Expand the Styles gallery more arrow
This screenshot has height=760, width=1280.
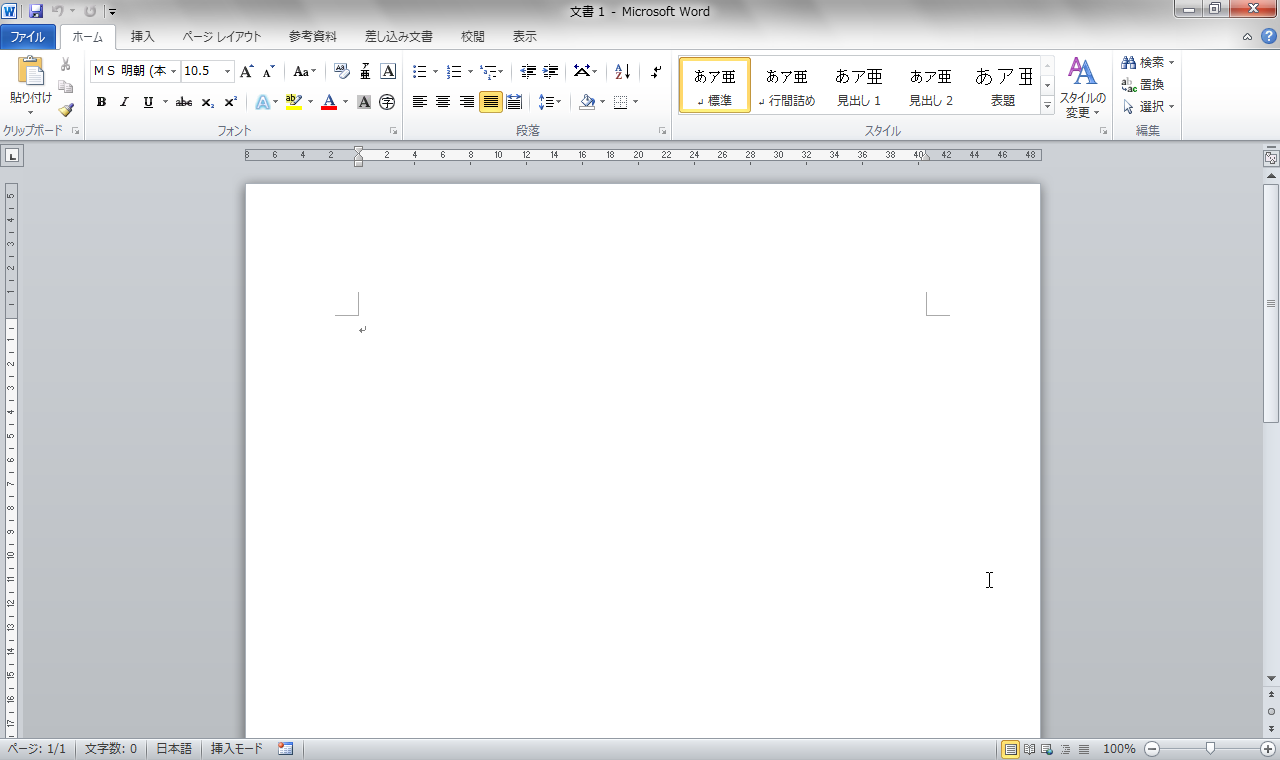[x=1047, y=107]
